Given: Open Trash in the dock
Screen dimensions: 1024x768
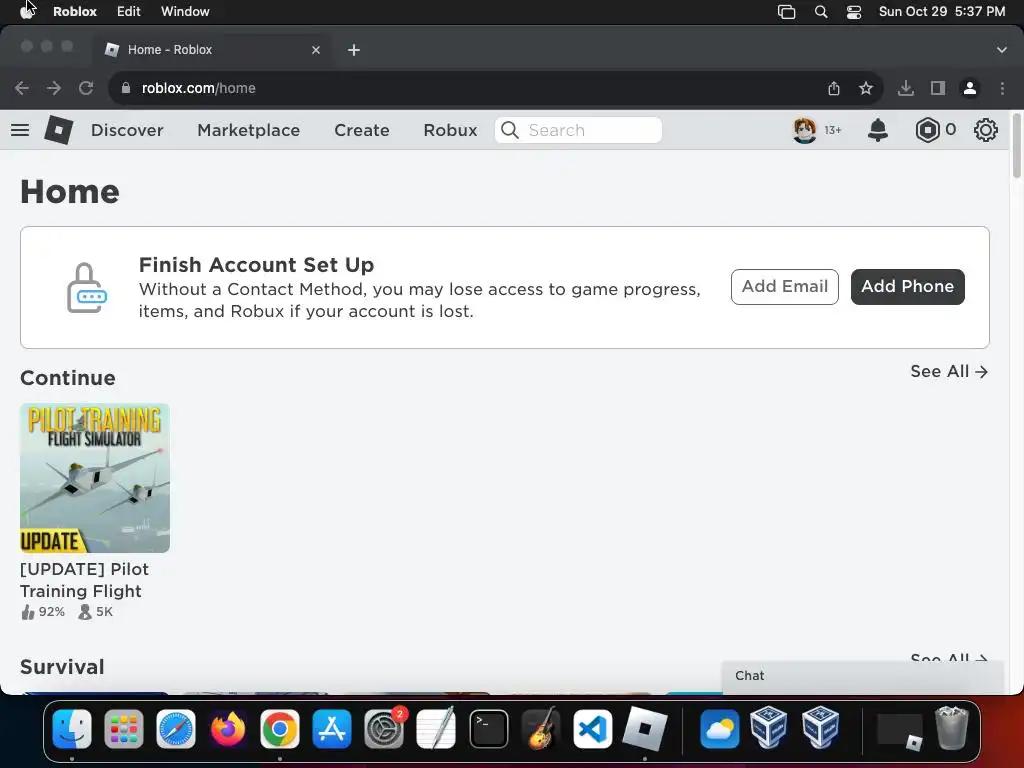Looking at the screenshot, I should coord(952,729).
